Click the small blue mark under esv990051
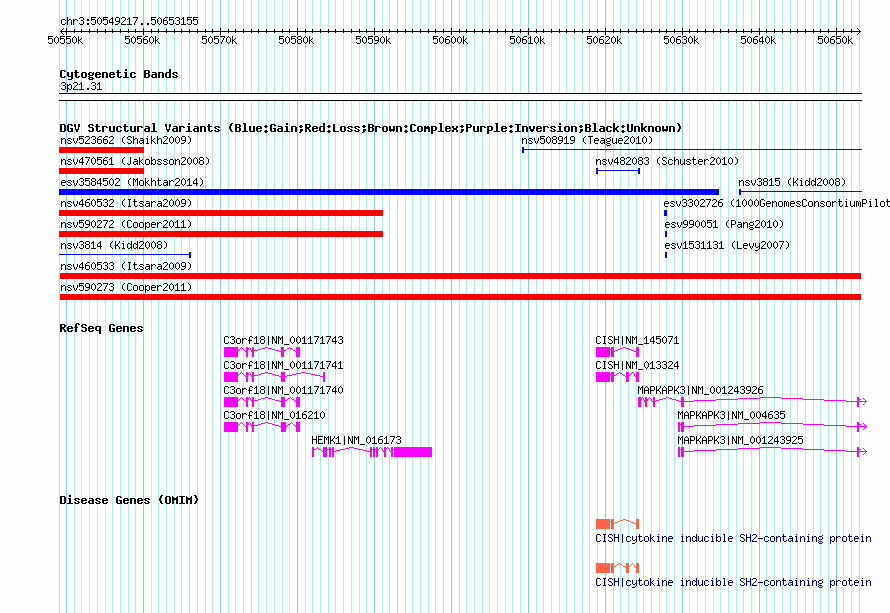 [666, 234]
